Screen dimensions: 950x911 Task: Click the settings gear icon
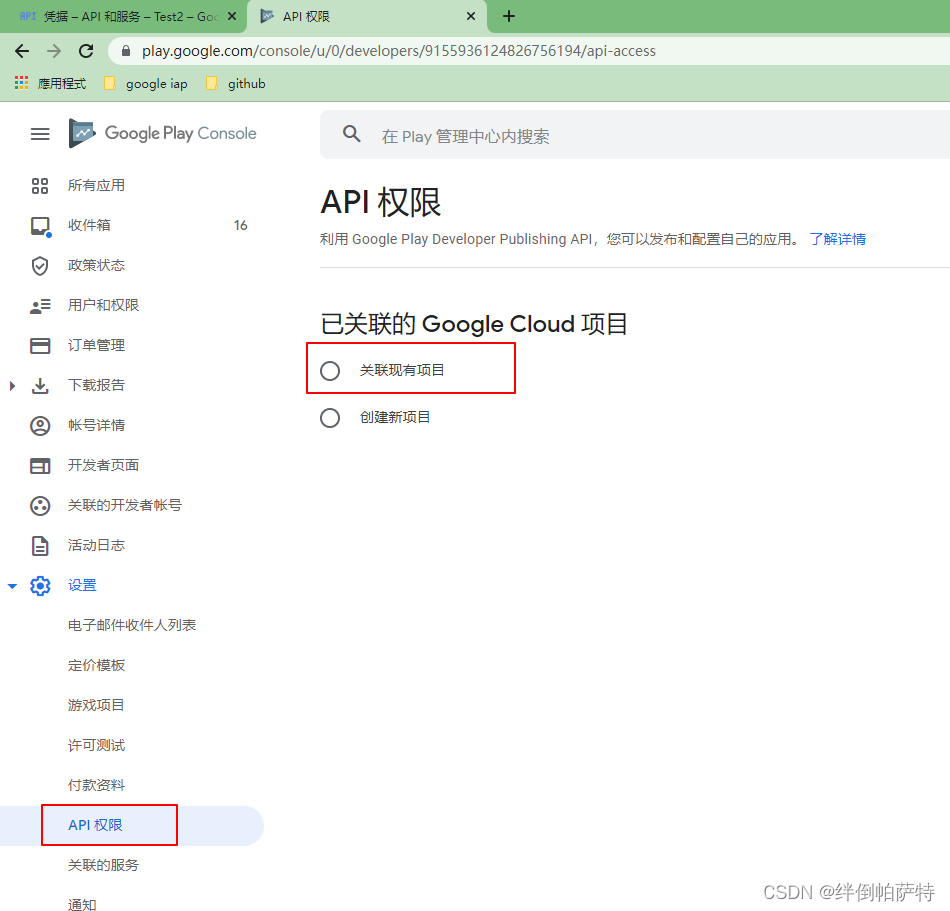tap(40, 586)
